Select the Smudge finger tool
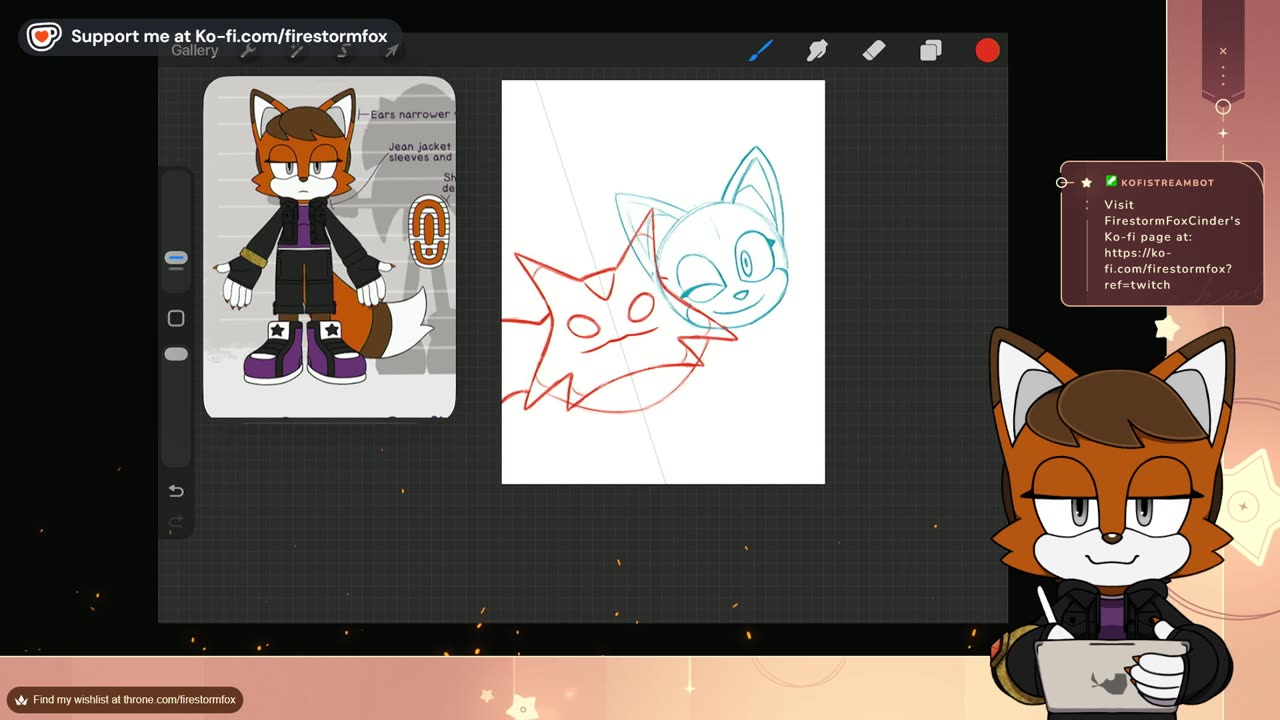The image size is (1280, 720). click(818, 50)
